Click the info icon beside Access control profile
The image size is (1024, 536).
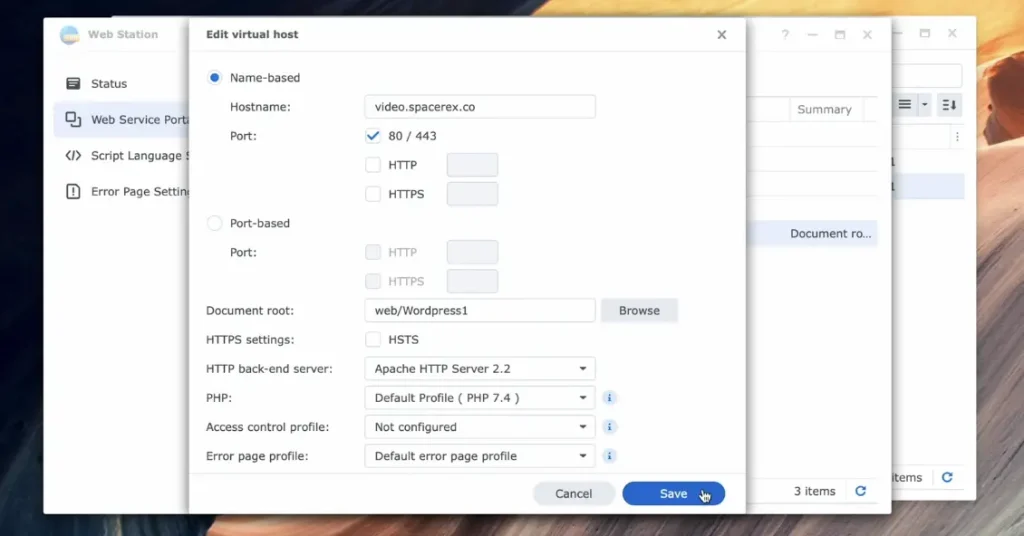click(610, 427)
